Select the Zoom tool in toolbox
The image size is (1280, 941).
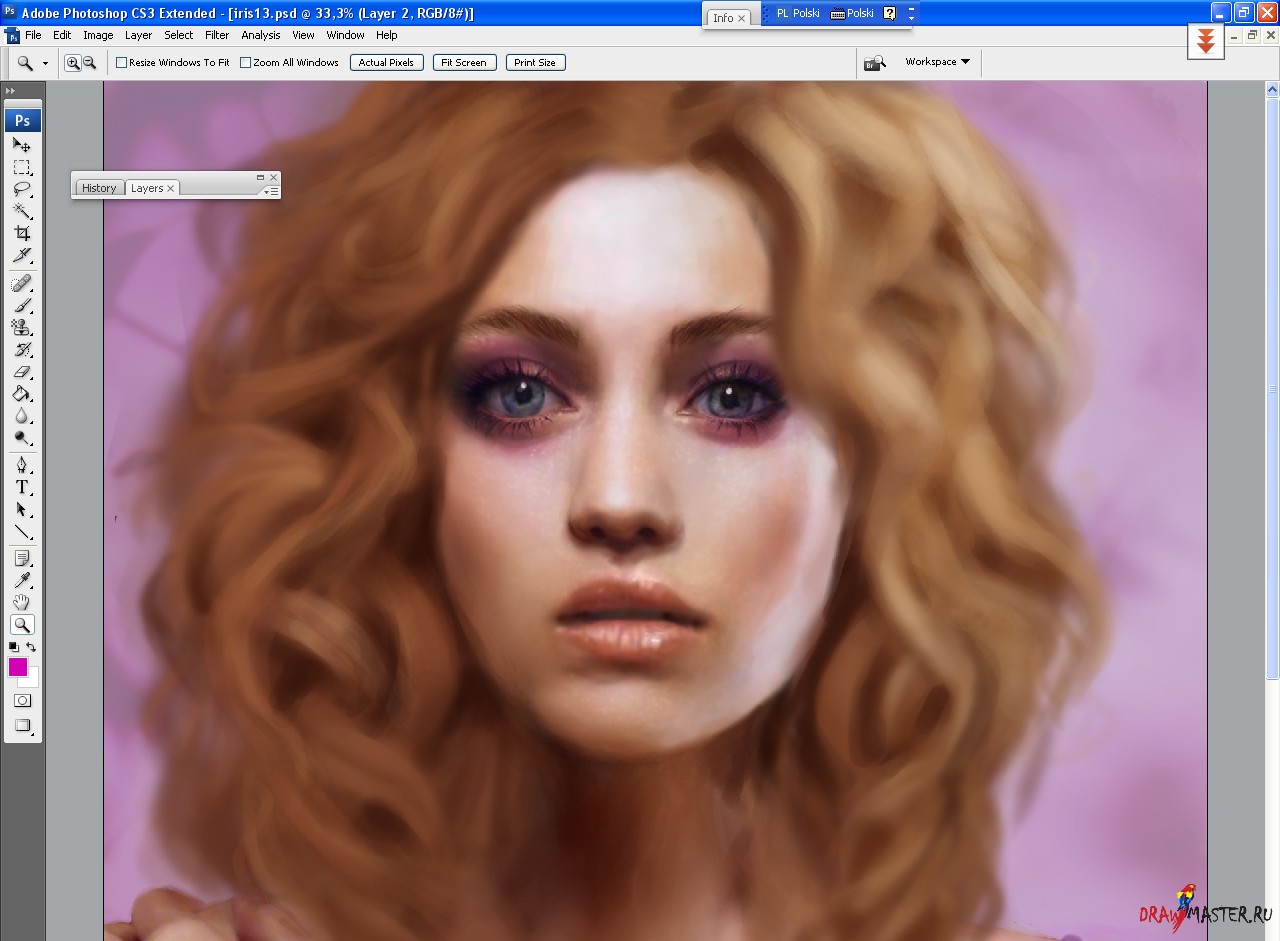22,625
